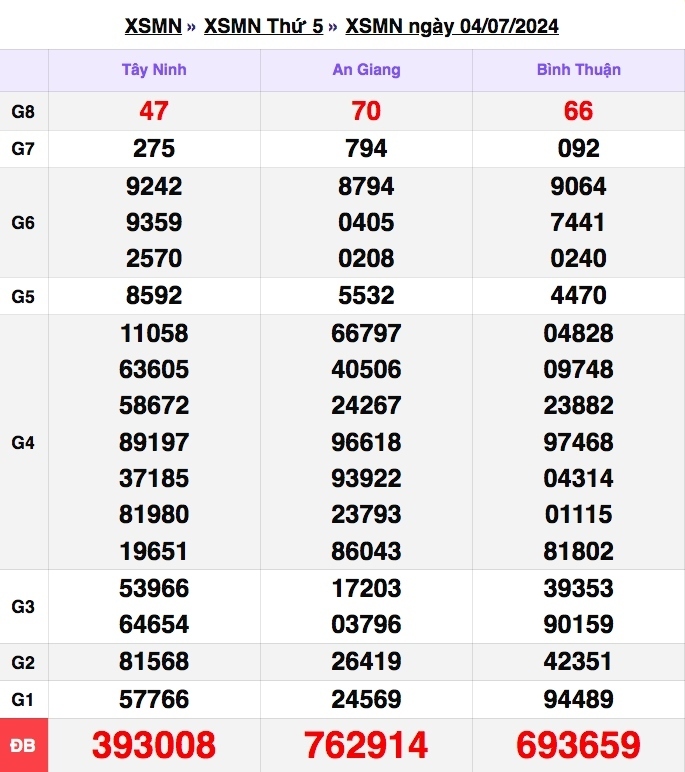Select G7 result 794
This screenshot has width=685, height=772.
coord(366,149)
